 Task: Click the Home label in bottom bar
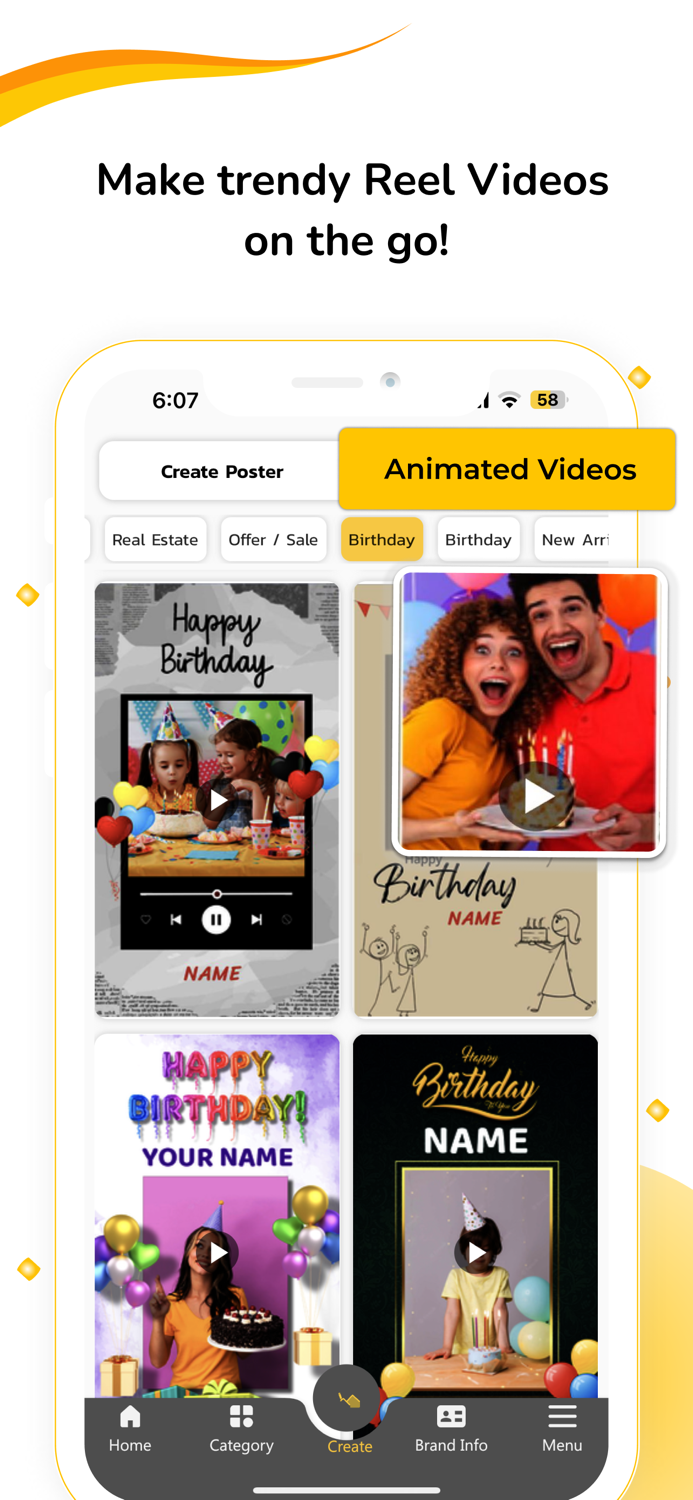pyautogui.click(x=130, y=1446)
